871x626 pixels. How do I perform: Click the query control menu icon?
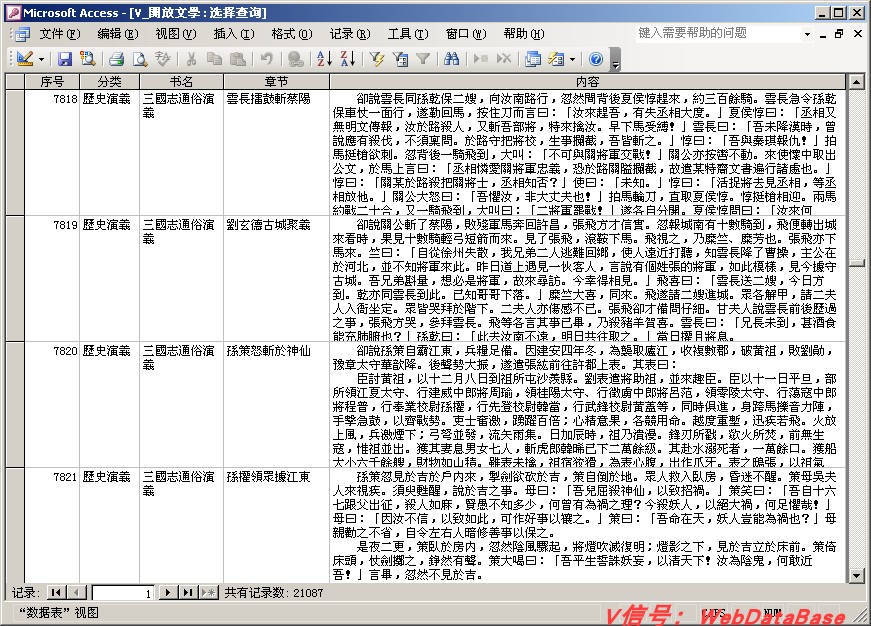point(22,34)
